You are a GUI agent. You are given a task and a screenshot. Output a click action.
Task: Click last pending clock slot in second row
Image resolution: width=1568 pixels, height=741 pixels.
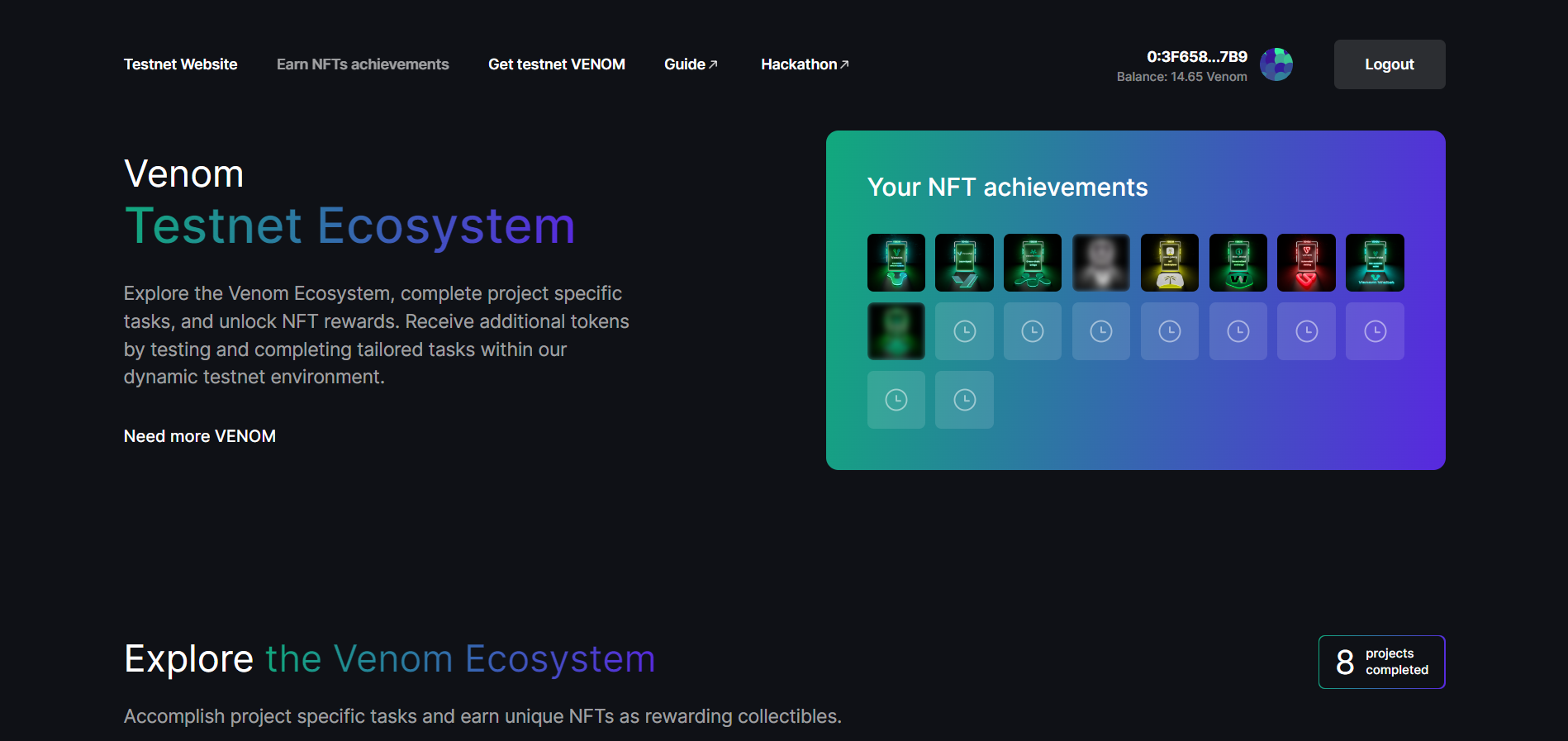click(1375, 331)
